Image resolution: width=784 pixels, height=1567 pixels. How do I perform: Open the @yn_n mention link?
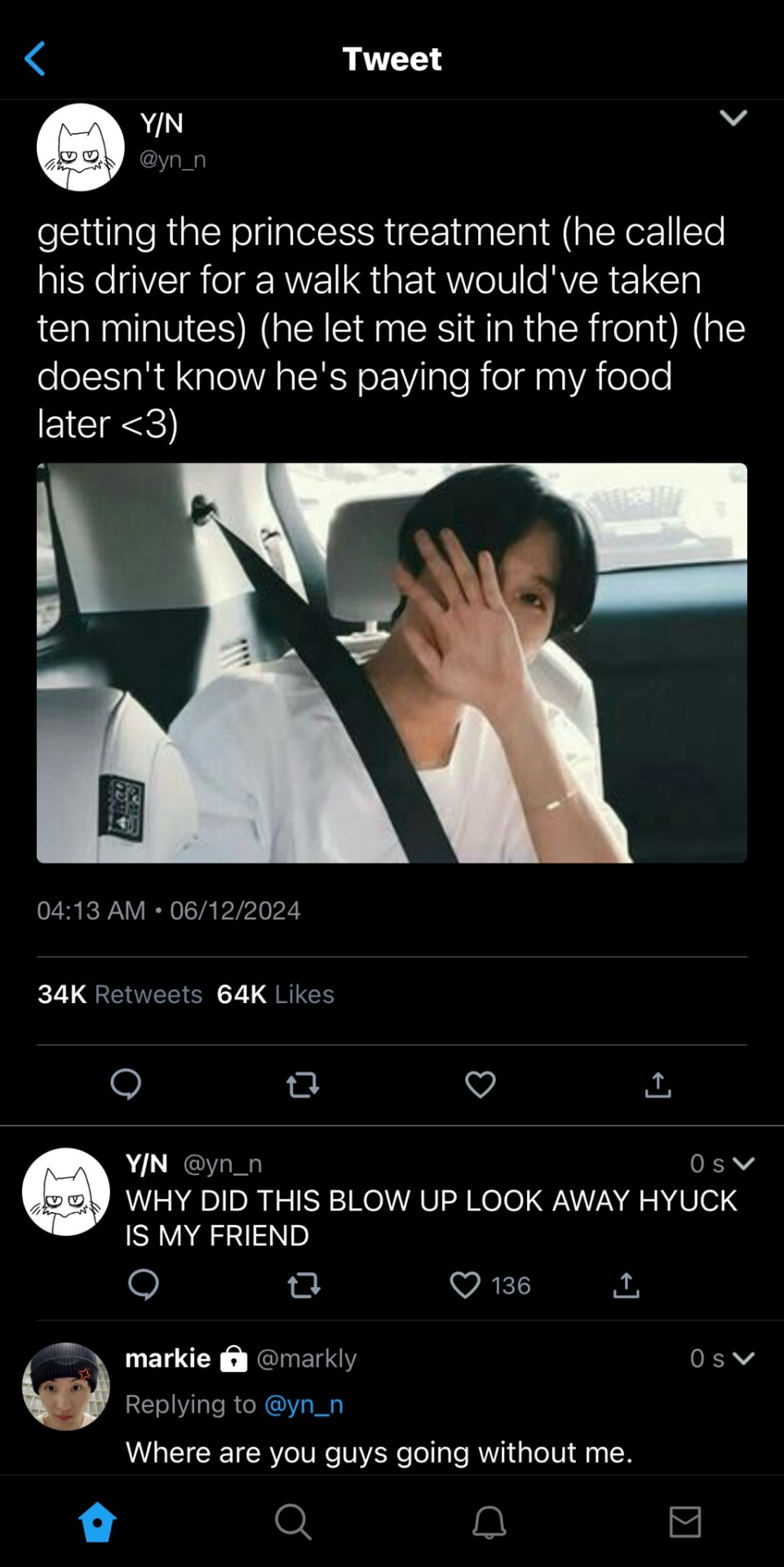303,1404
